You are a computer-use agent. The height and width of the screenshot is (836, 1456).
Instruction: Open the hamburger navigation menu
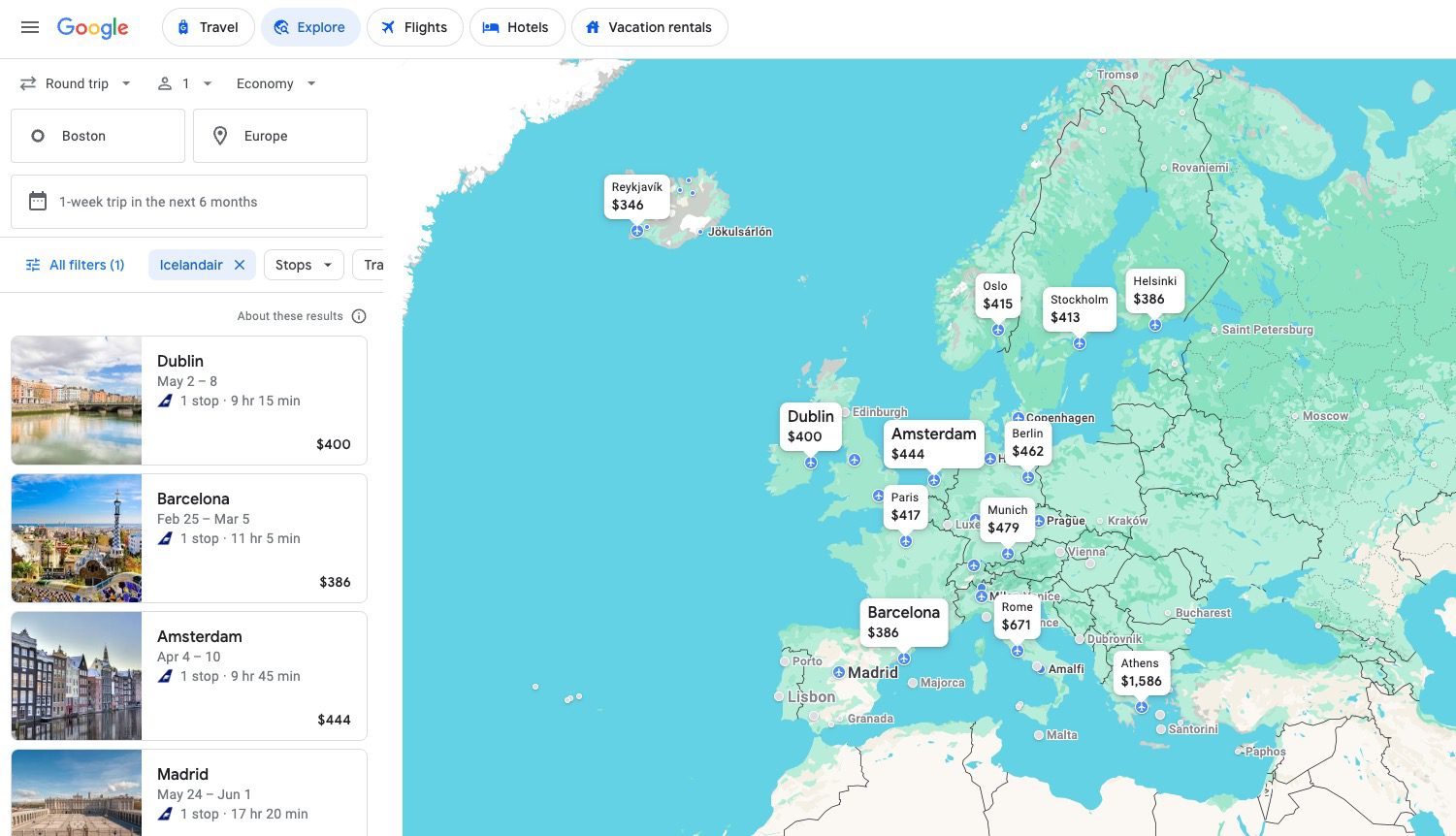point(29,27)
